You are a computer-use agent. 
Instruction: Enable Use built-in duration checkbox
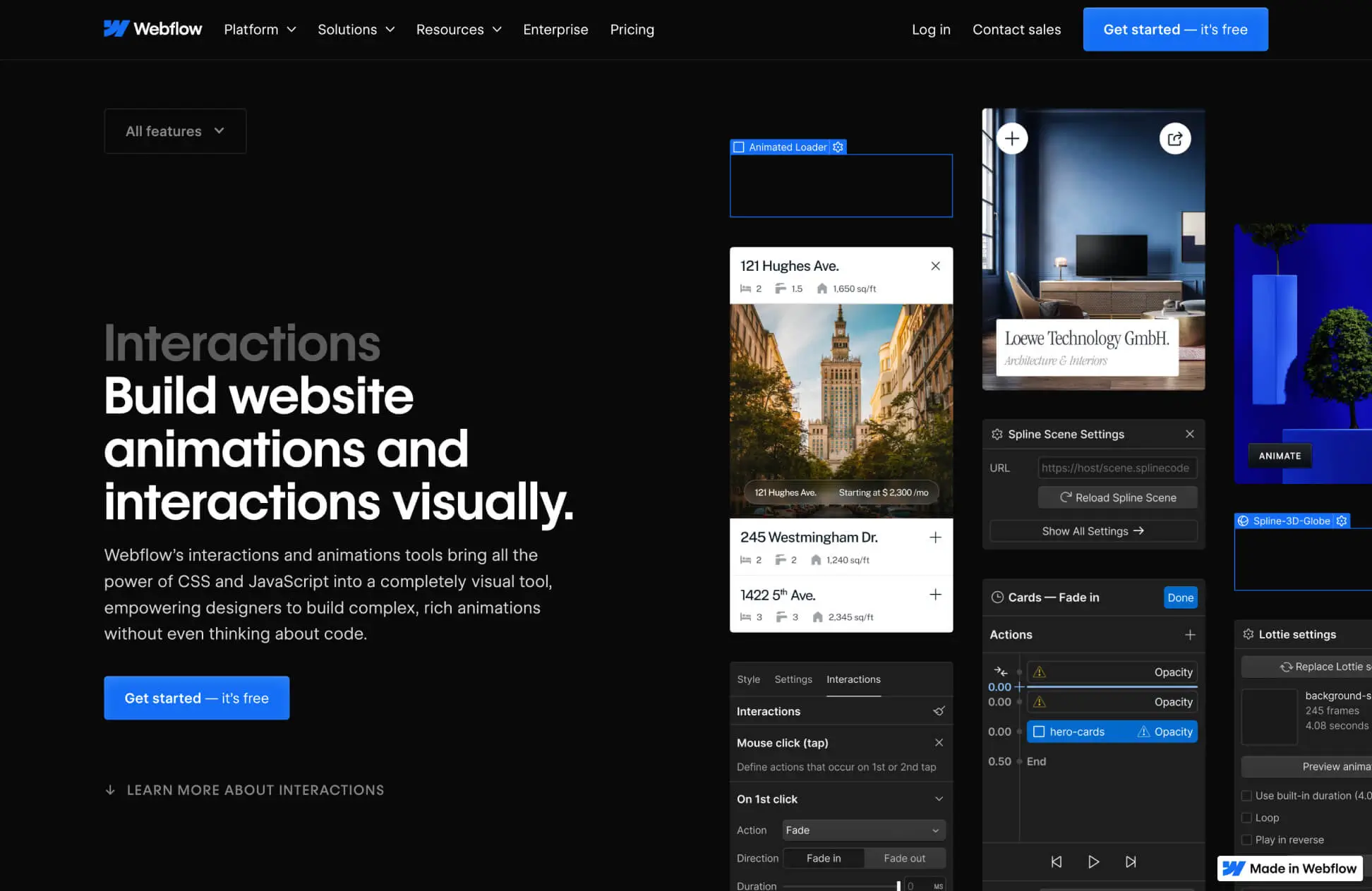1246,796
